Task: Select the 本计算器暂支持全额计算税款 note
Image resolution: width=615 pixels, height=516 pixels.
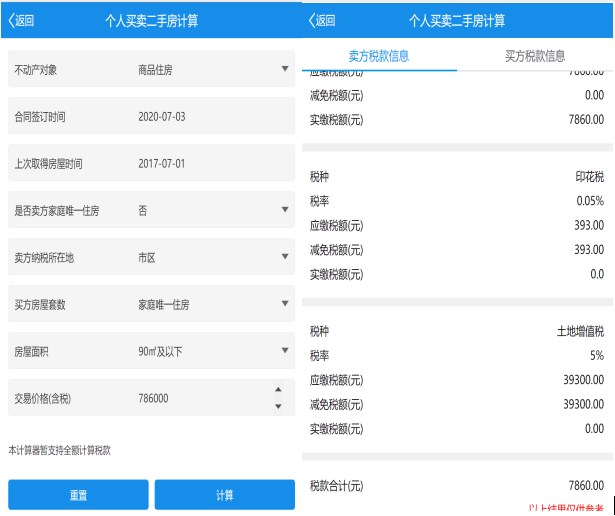Action: pos(60,451)
